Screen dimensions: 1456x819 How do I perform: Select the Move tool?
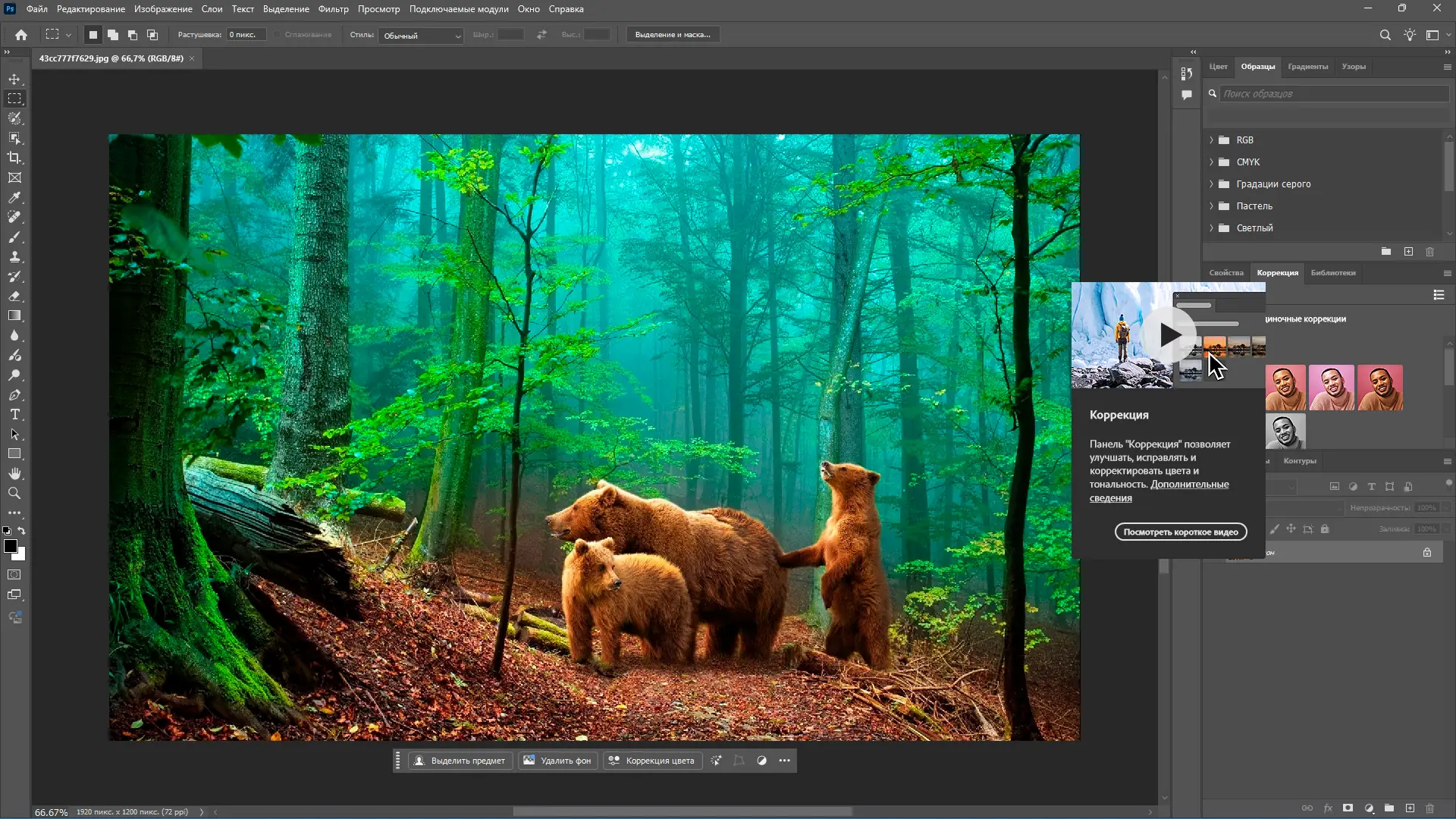coord(14,79)
